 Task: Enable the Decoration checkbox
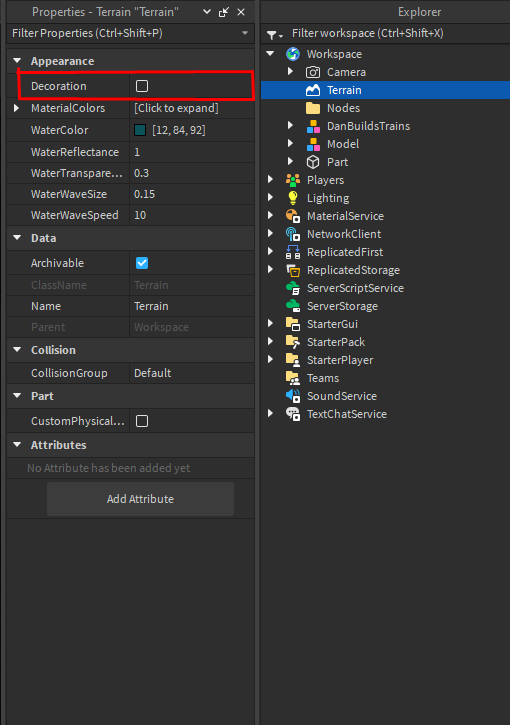click(142, 86)
